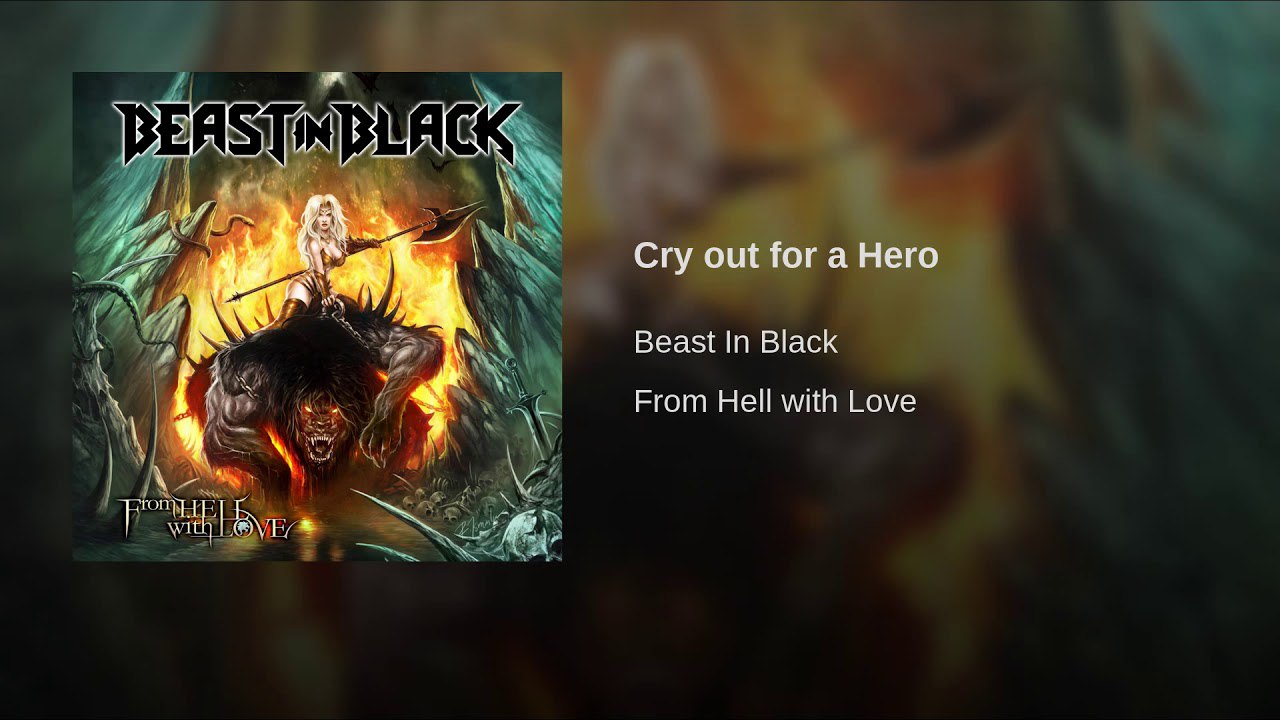Click the Beast In Black logo on cover

tap(316, 133)
